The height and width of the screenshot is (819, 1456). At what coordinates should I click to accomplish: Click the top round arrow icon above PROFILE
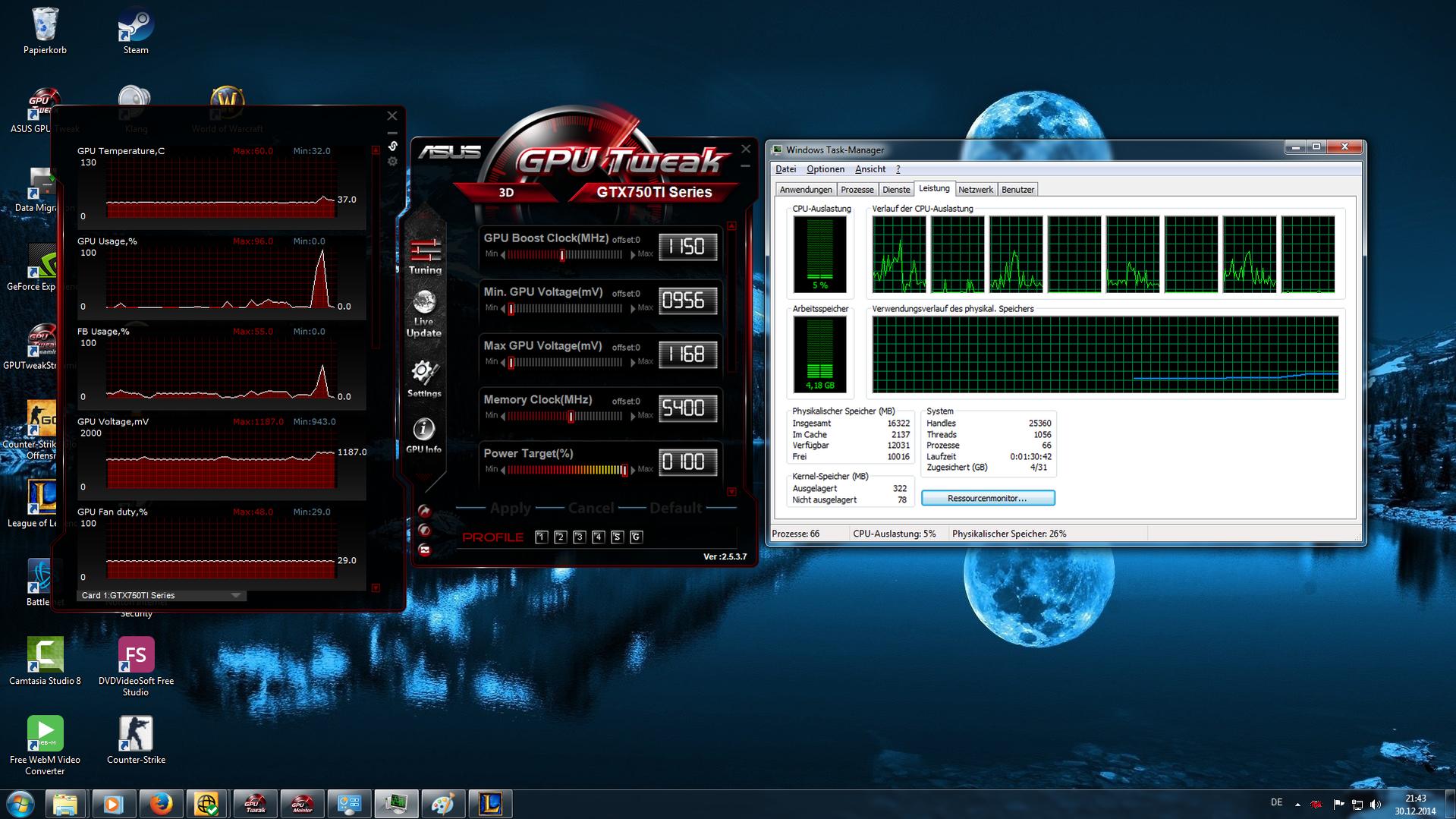[424, 511]
